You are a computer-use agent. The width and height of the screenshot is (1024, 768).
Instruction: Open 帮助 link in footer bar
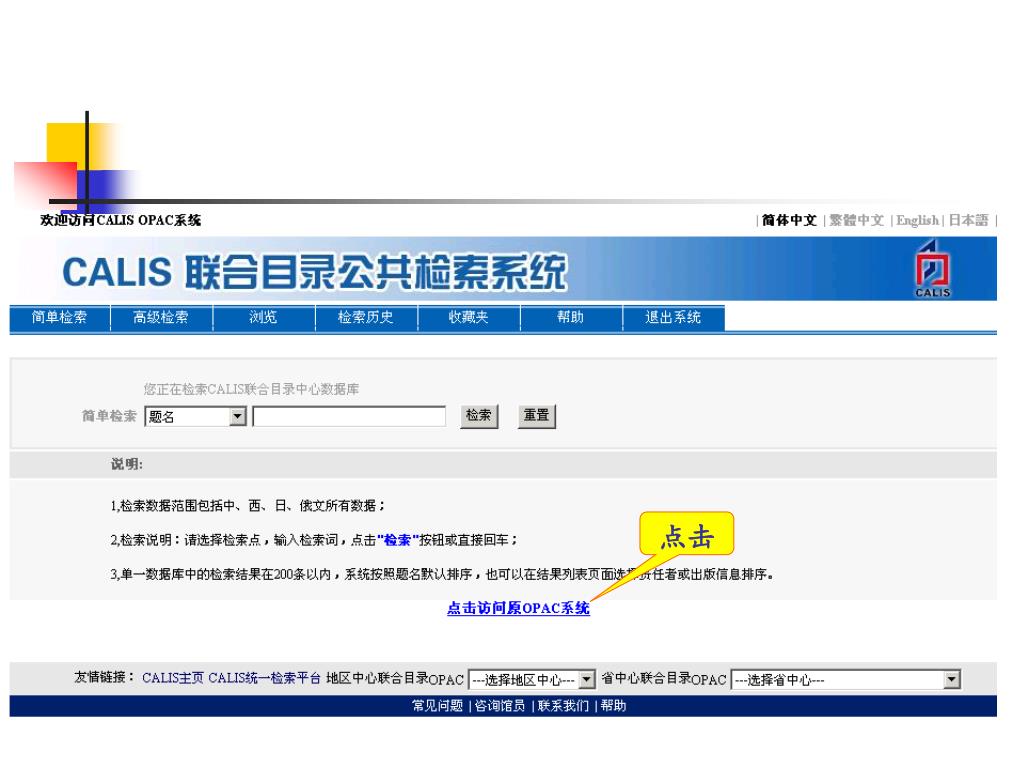pos(613,706)
